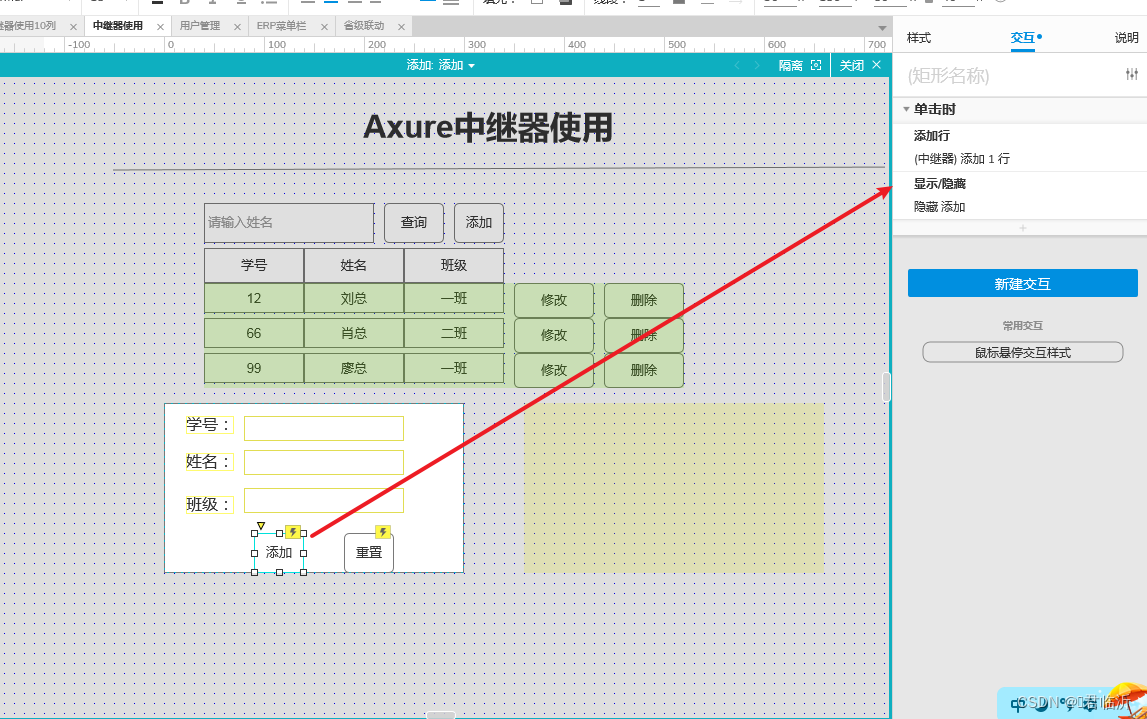The width and height of the screenshot is (1147, 719).
Task: Click lightning interaction badge on 重置 button
Action: [383, 531]
